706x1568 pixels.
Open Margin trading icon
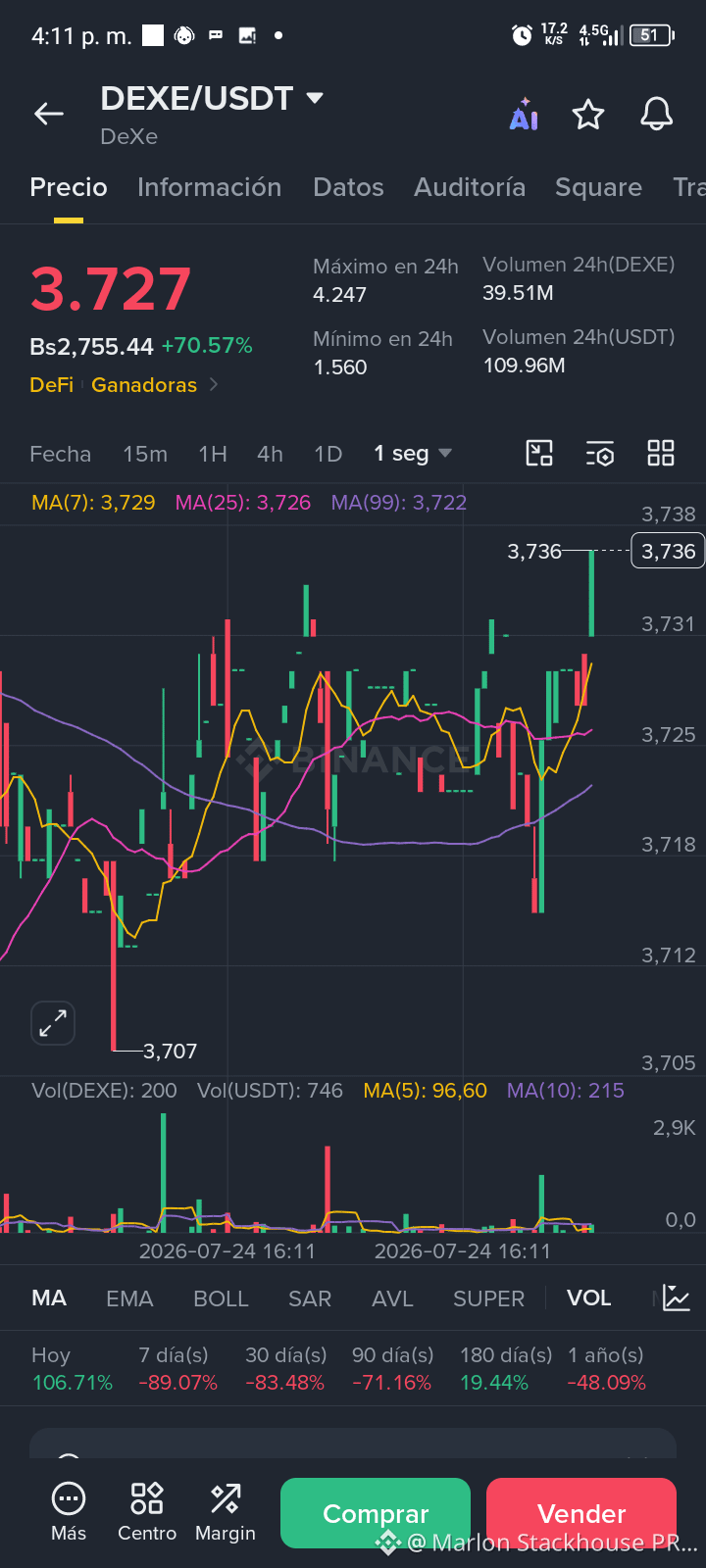(x=226, y=1498)
